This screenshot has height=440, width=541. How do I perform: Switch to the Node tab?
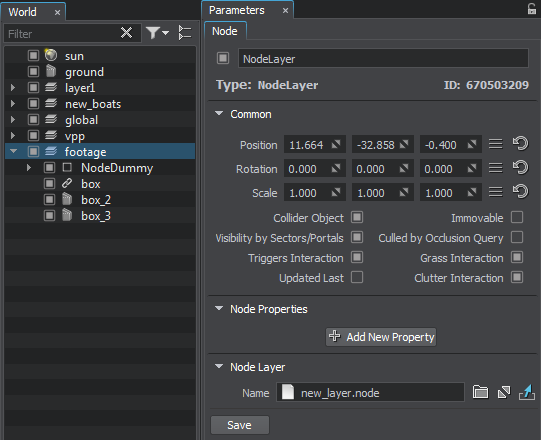(225, 31)
